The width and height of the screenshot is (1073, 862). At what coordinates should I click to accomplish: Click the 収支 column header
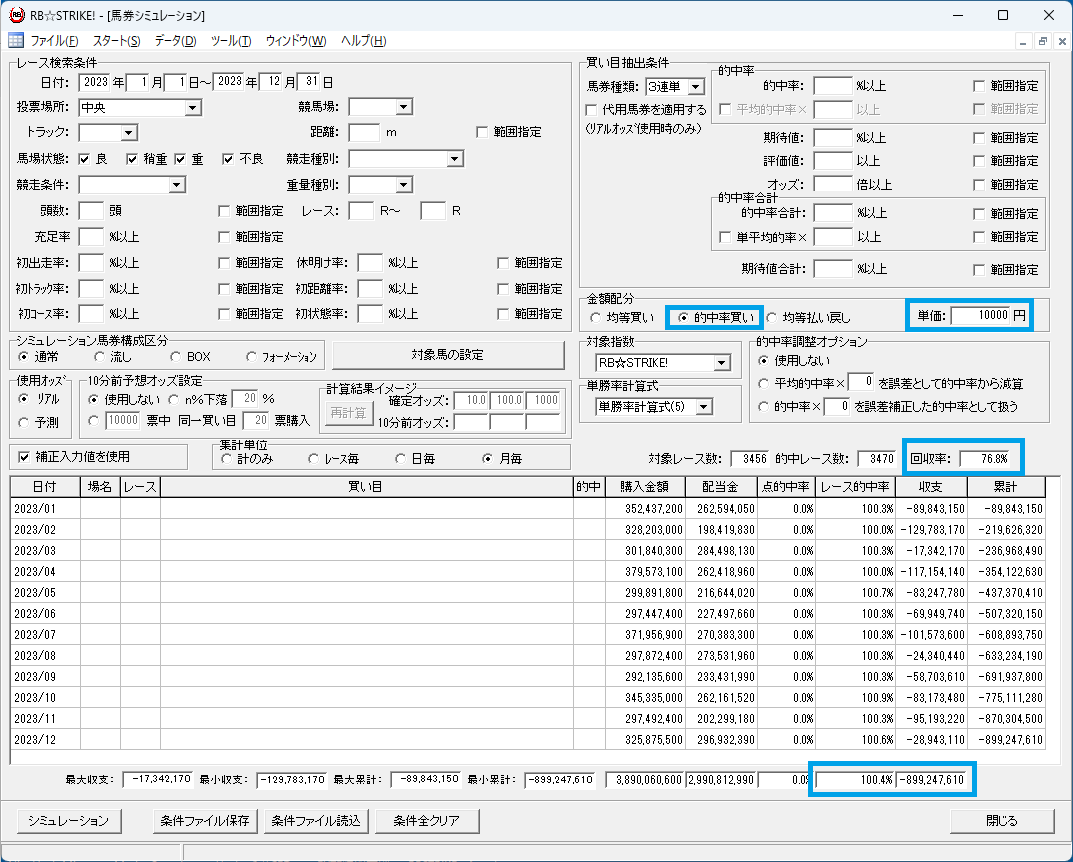pos(931,487)
